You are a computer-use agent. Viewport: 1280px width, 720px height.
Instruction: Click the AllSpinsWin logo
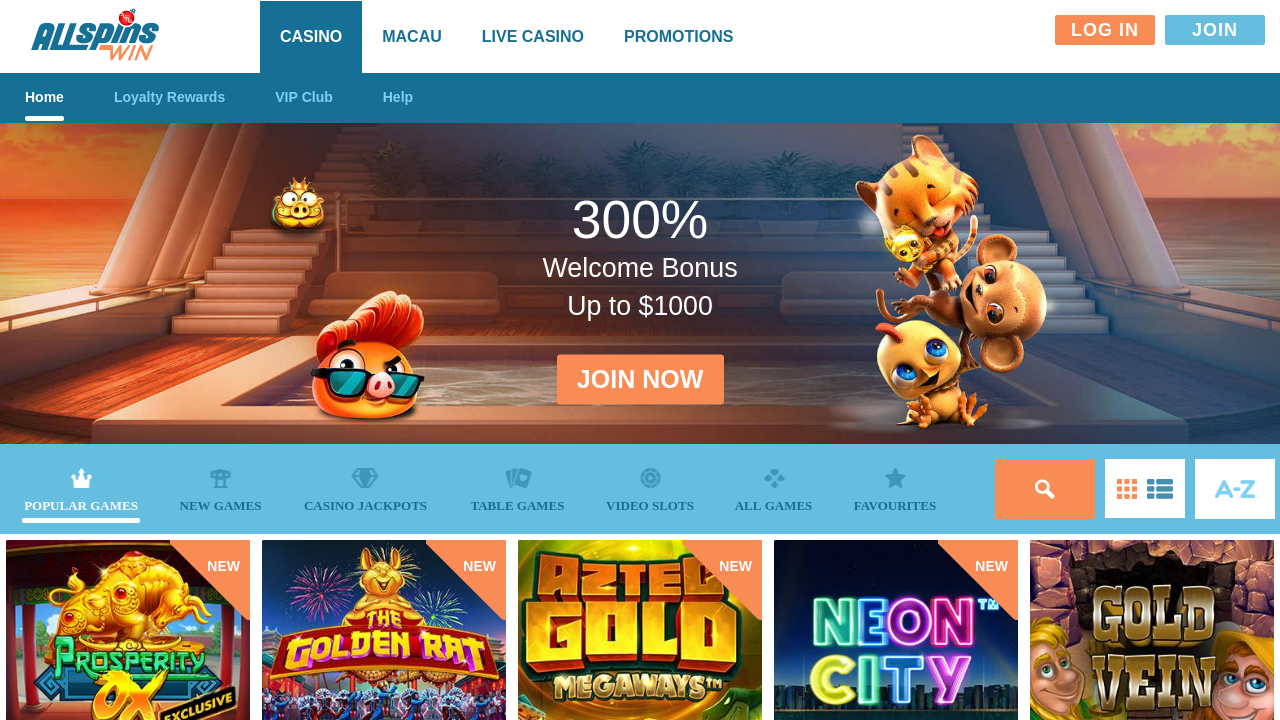coord(95,36)
